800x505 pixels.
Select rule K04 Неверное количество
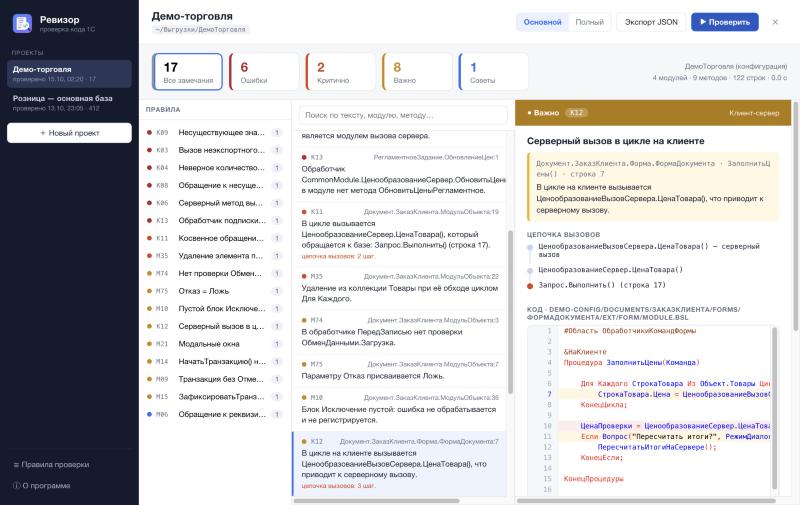click(214, 168)
